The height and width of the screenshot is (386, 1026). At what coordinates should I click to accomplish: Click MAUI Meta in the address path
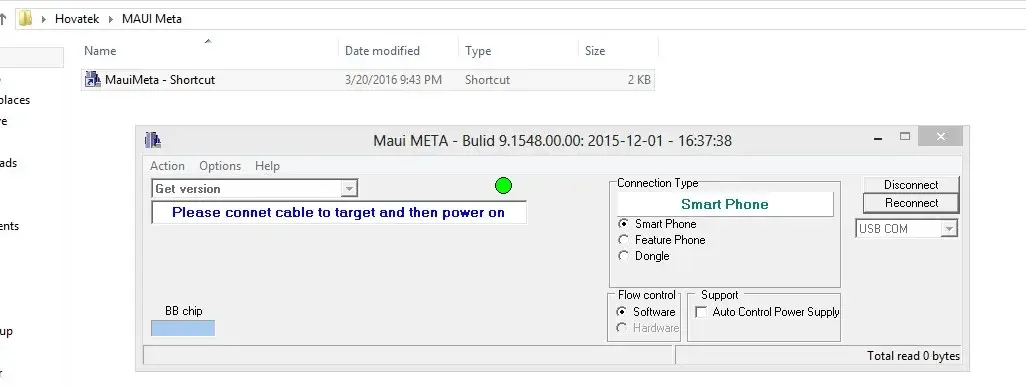(x=152, y=19)
